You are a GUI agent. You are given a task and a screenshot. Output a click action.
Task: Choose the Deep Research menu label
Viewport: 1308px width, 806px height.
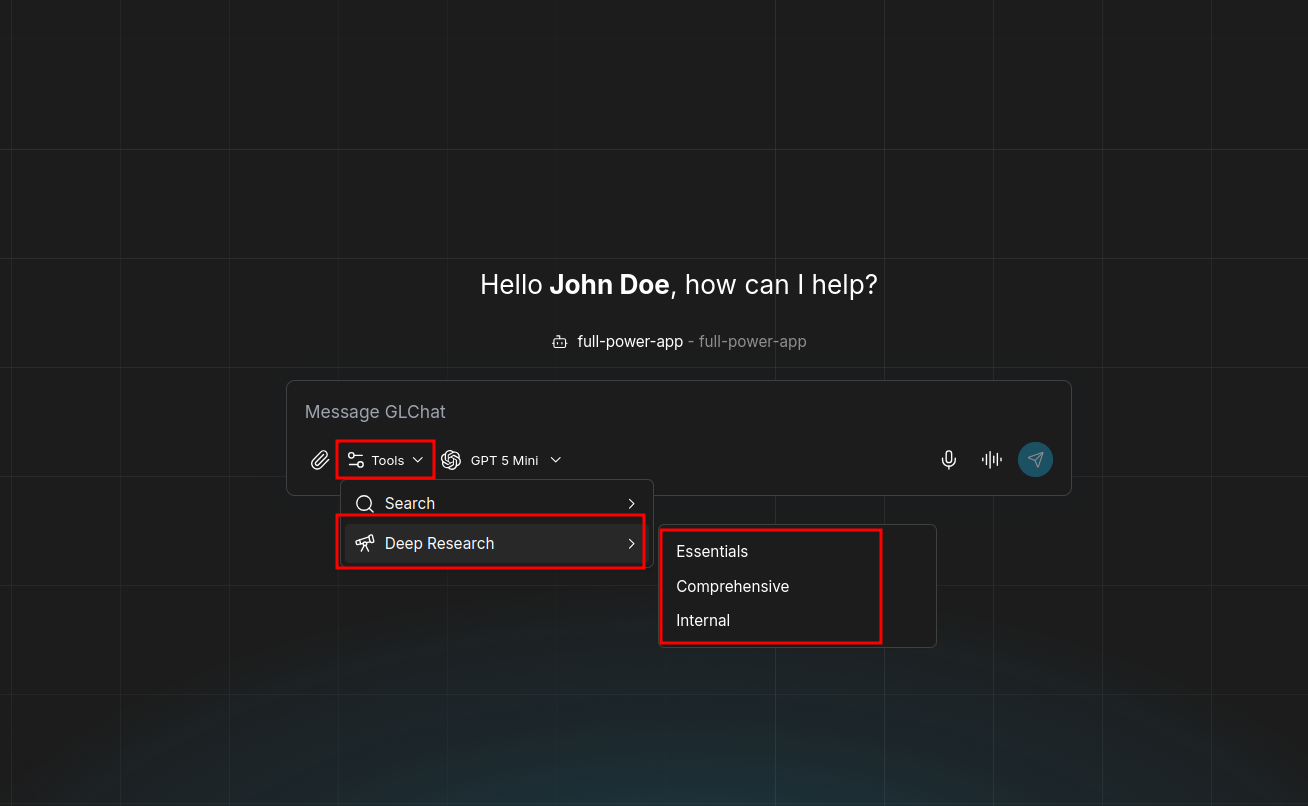(439, 543)
